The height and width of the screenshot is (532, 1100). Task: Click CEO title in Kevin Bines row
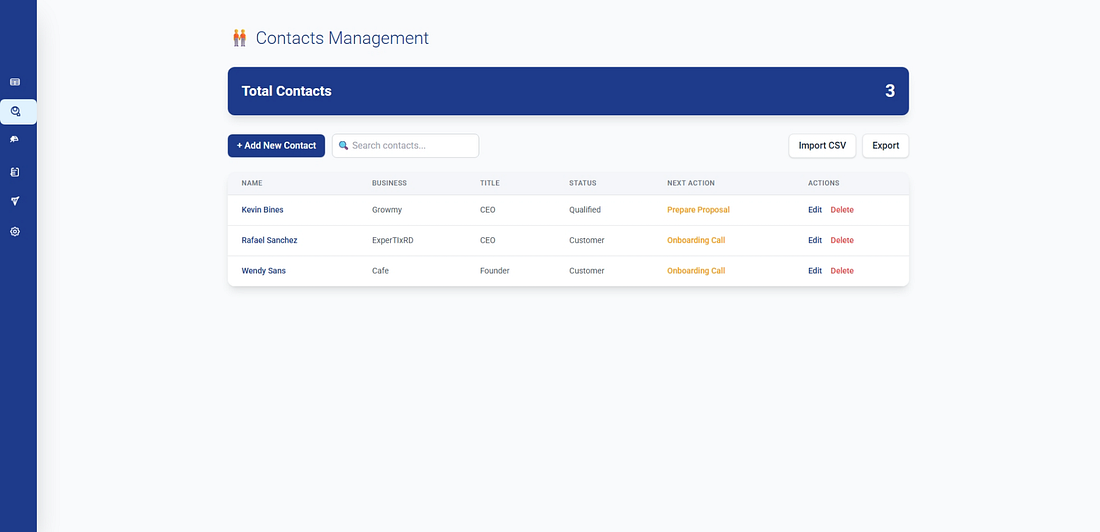coord(488,210)
